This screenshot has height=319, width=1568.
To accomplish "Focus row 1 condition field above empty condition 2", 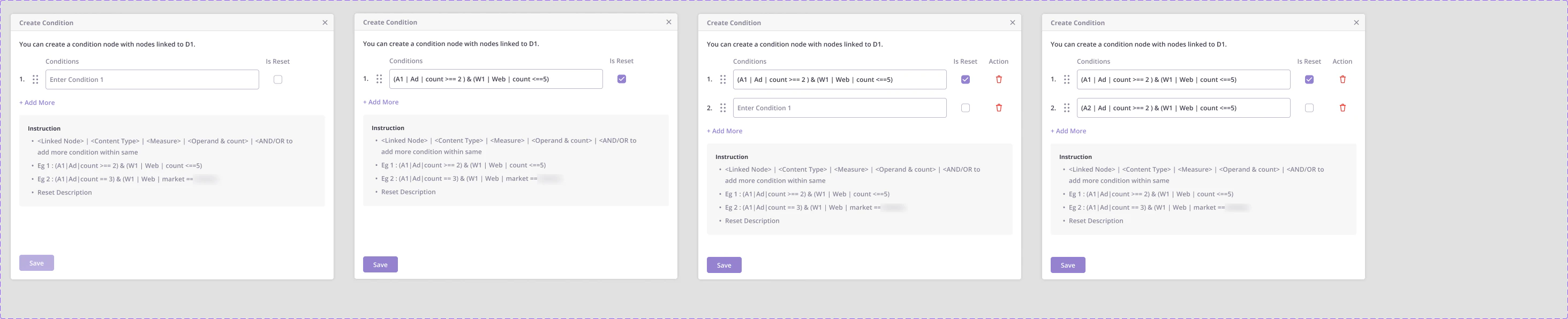I will (x=840, y=79).
